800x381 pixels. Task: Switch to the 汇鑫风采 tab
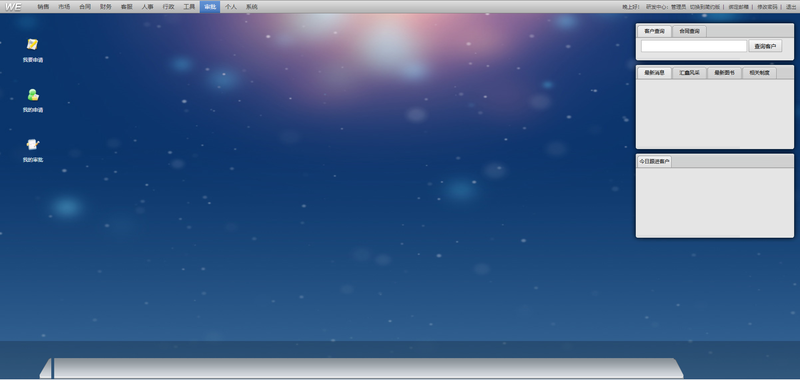[x=689, y=73]
